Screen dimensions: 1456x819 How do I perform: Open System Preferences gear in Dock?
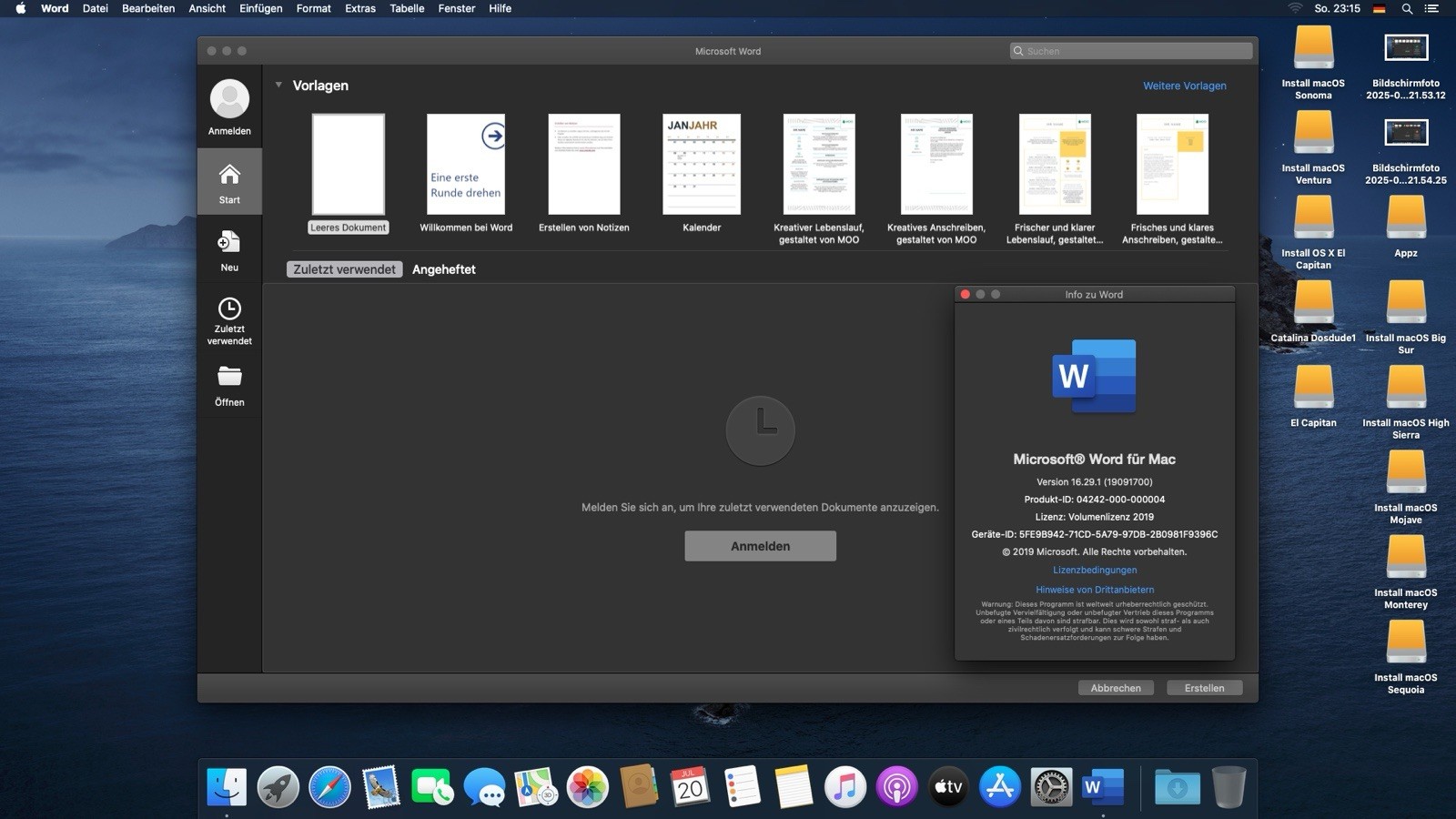[x=1052, y=787]
